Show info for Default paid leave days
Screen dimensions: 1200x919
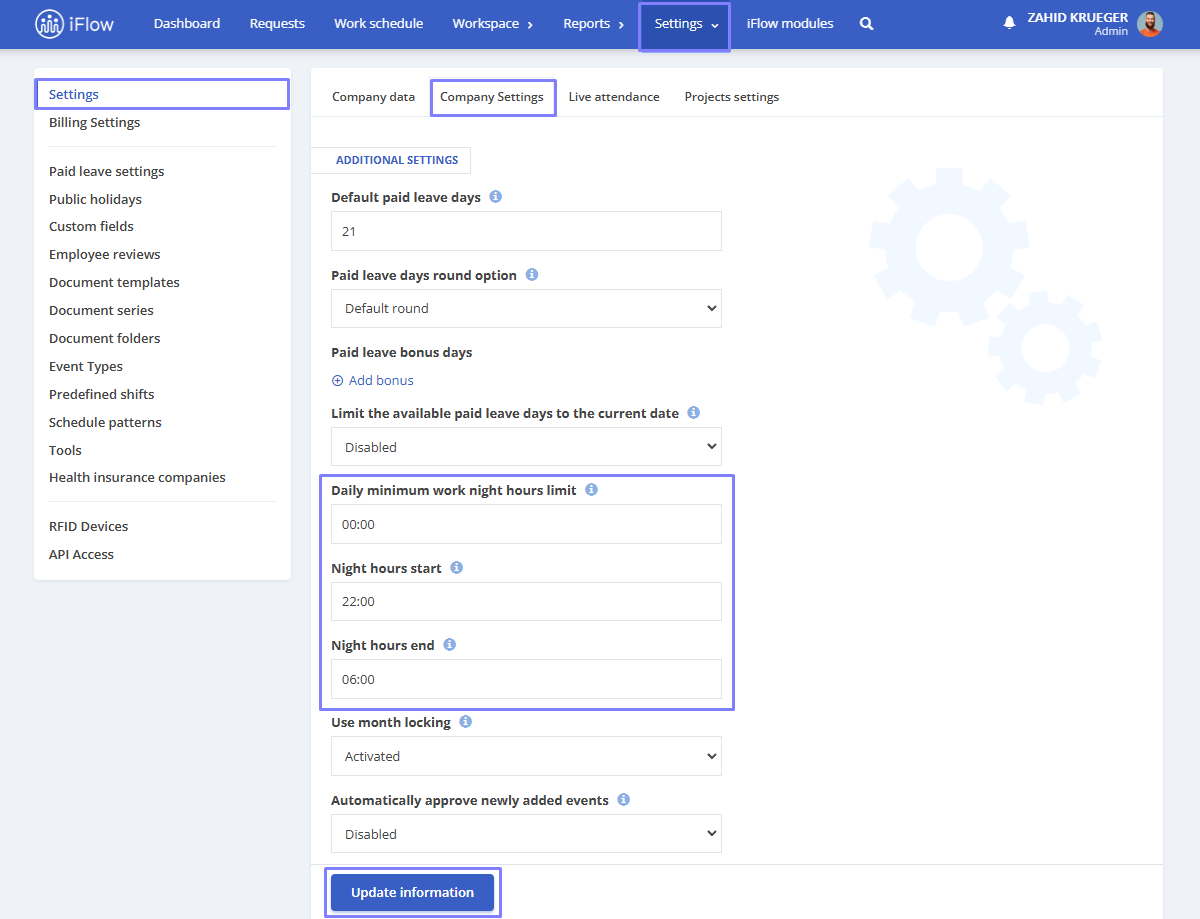pos(496,197)
